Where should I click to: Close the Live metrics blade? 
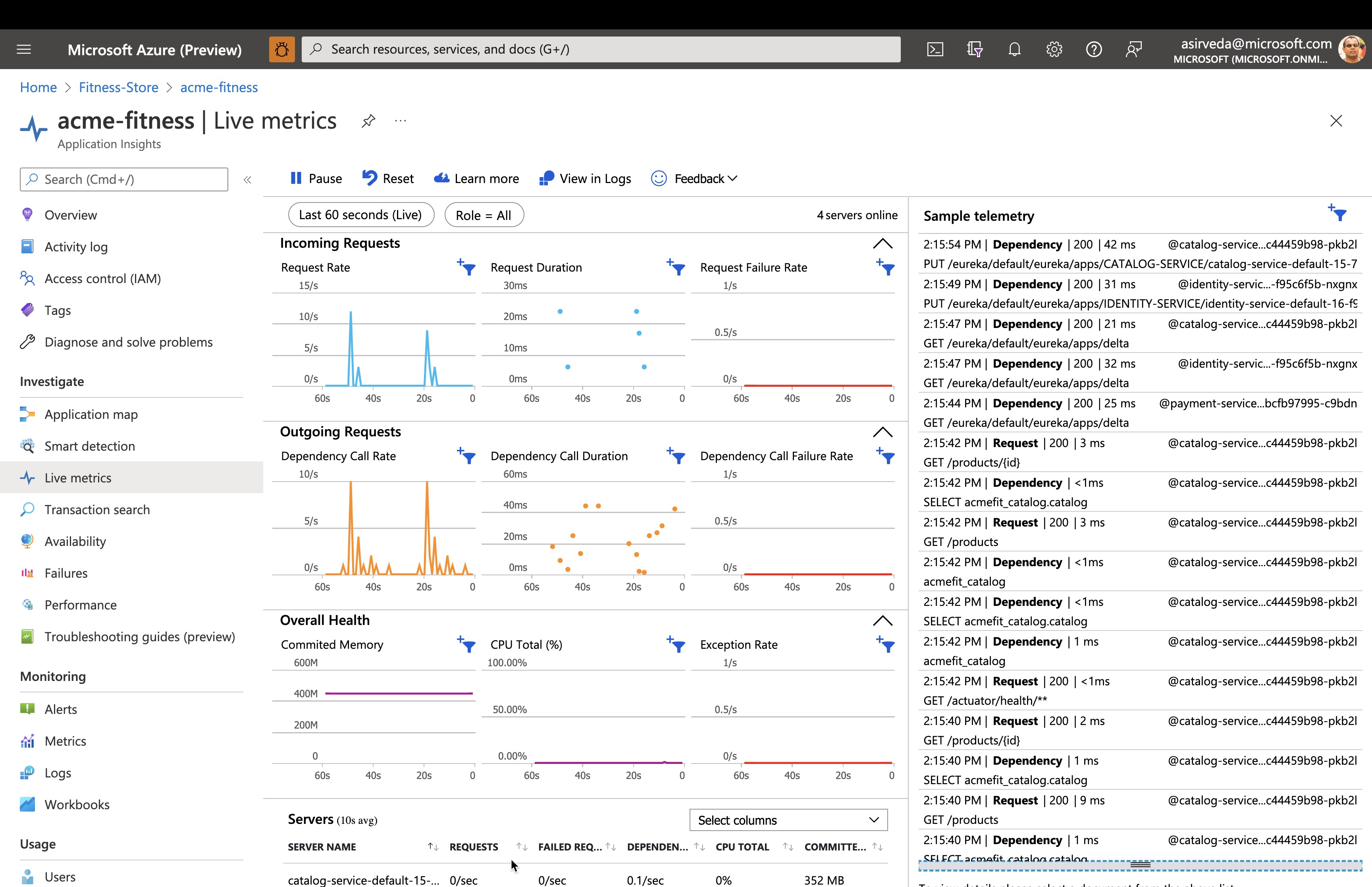pyautogui.click(x=1336, y=121)
